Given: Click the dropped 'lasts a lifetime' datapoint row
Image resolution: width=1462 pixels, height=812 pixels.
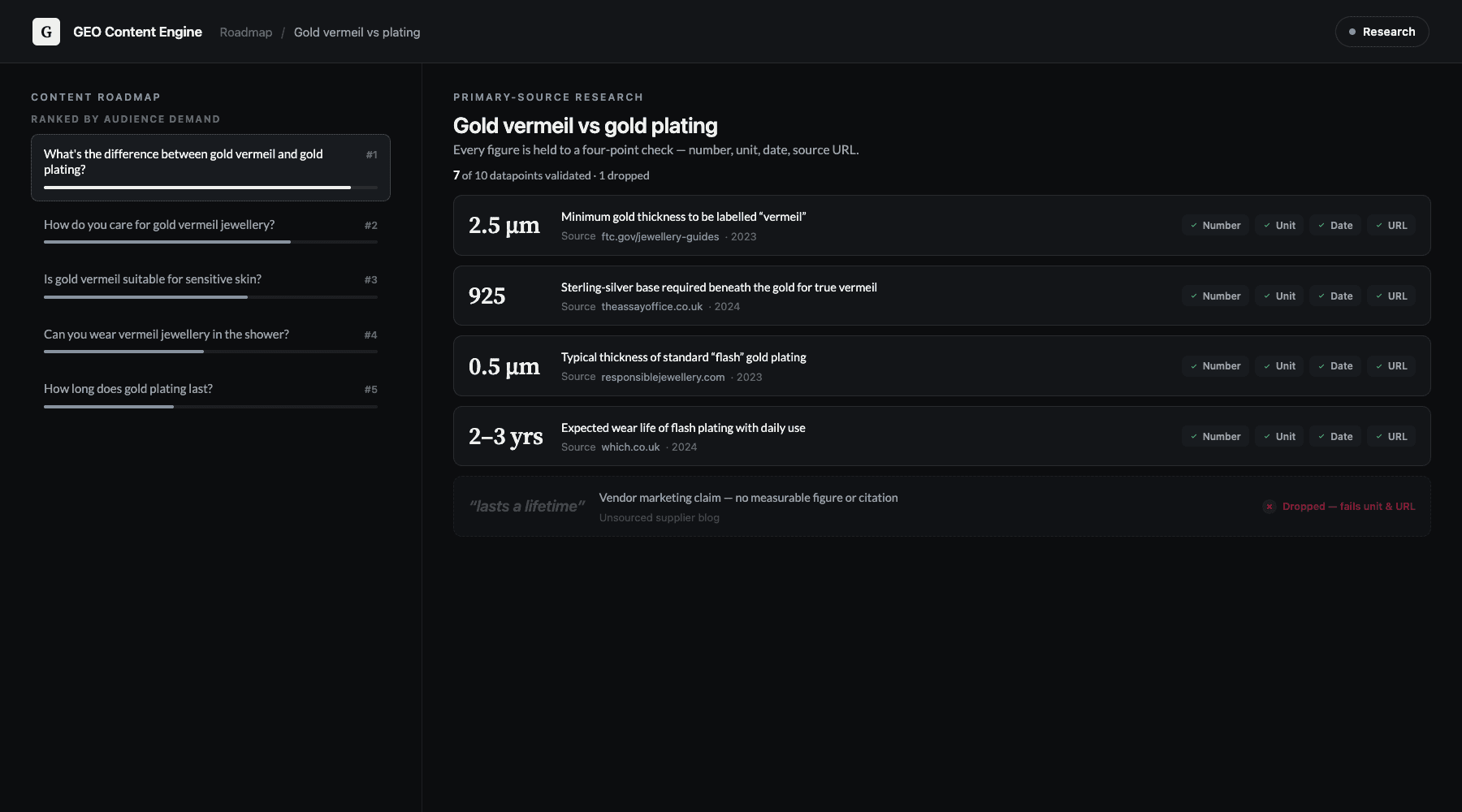Looking at the screenshot, I should point(941,507).
